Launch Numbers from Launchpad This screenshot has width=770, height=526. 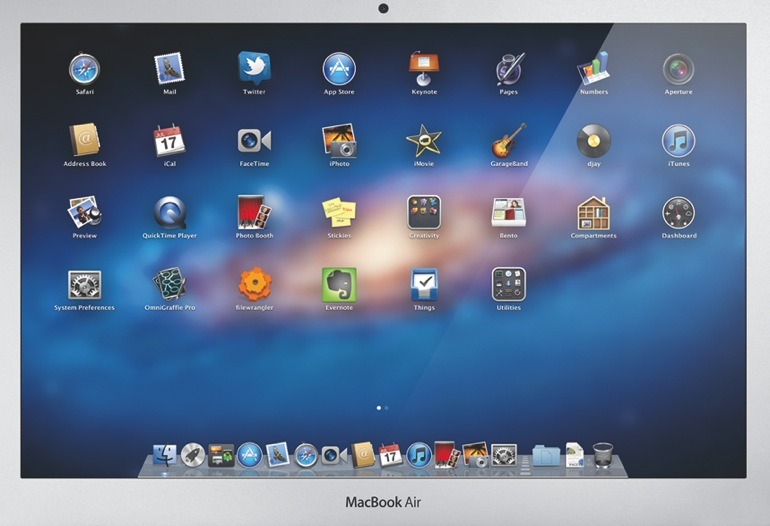click(594, 68)
